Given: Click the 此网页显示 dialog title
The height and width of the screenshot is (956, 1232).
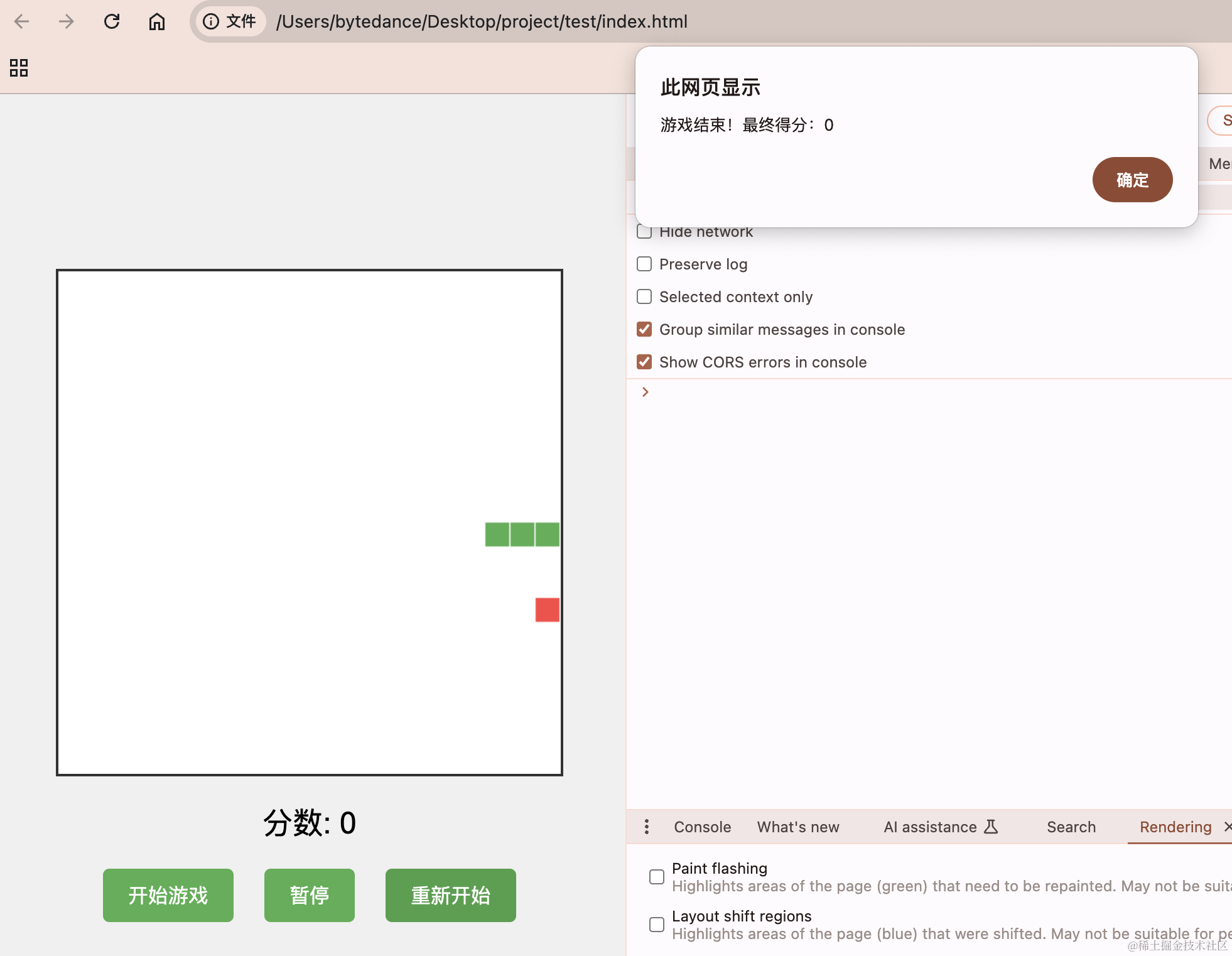Looking at the screenshot, I should pos(710,87).
